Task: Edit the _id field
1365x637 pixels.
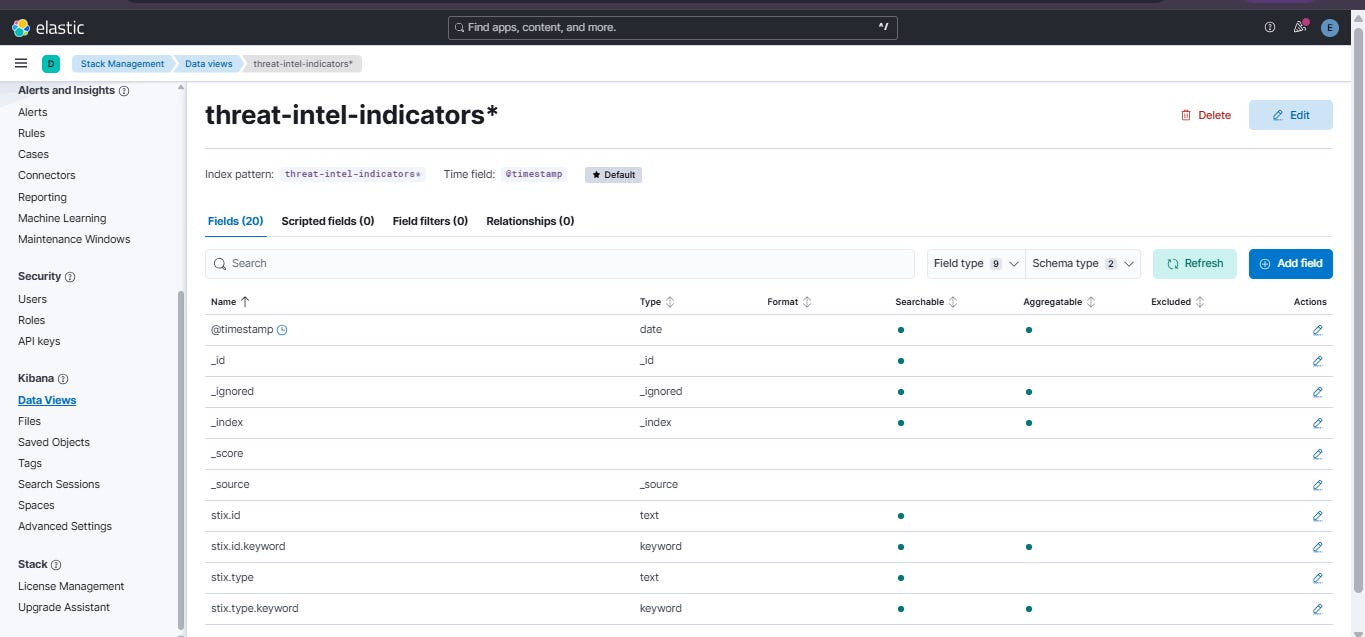Action: 1317,361
